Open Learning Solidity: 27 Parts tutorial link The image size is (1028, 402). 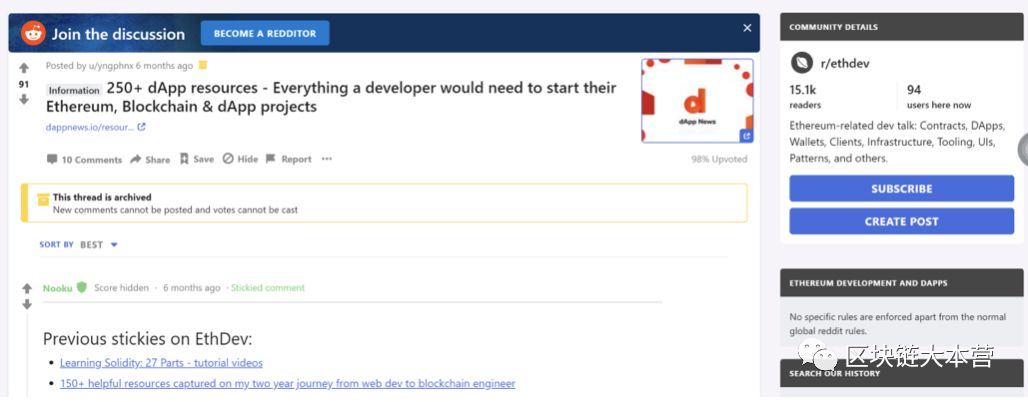point(161,363)
